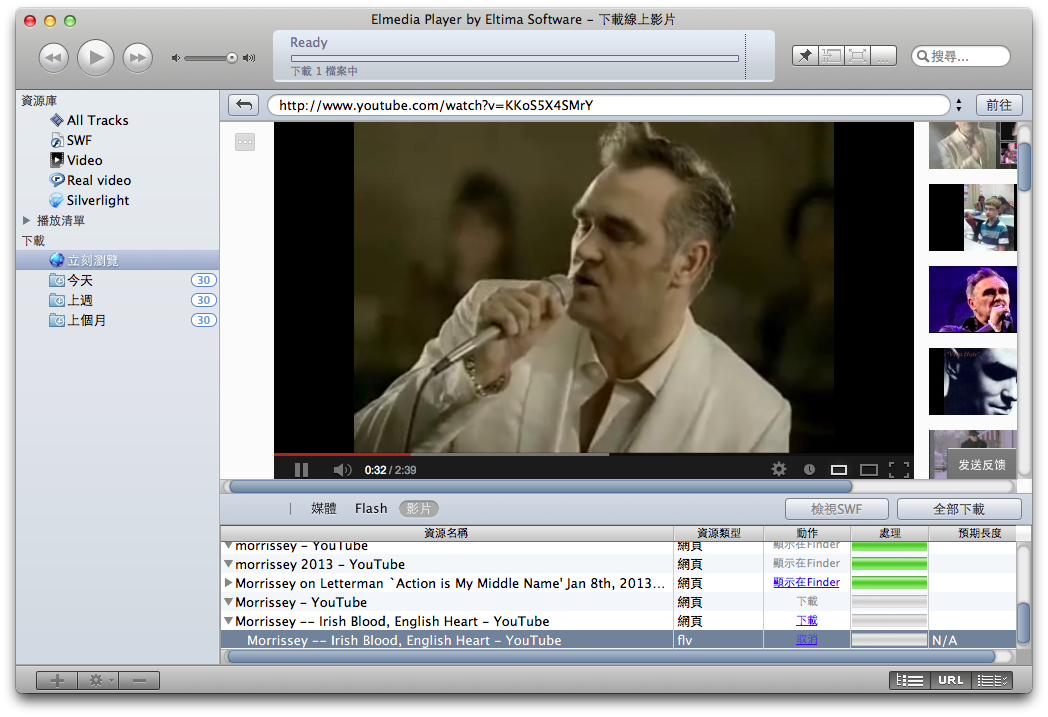This screenshot has height=717, width=1048.
Task: Select the SWF library item
Action: coord(79,140)
